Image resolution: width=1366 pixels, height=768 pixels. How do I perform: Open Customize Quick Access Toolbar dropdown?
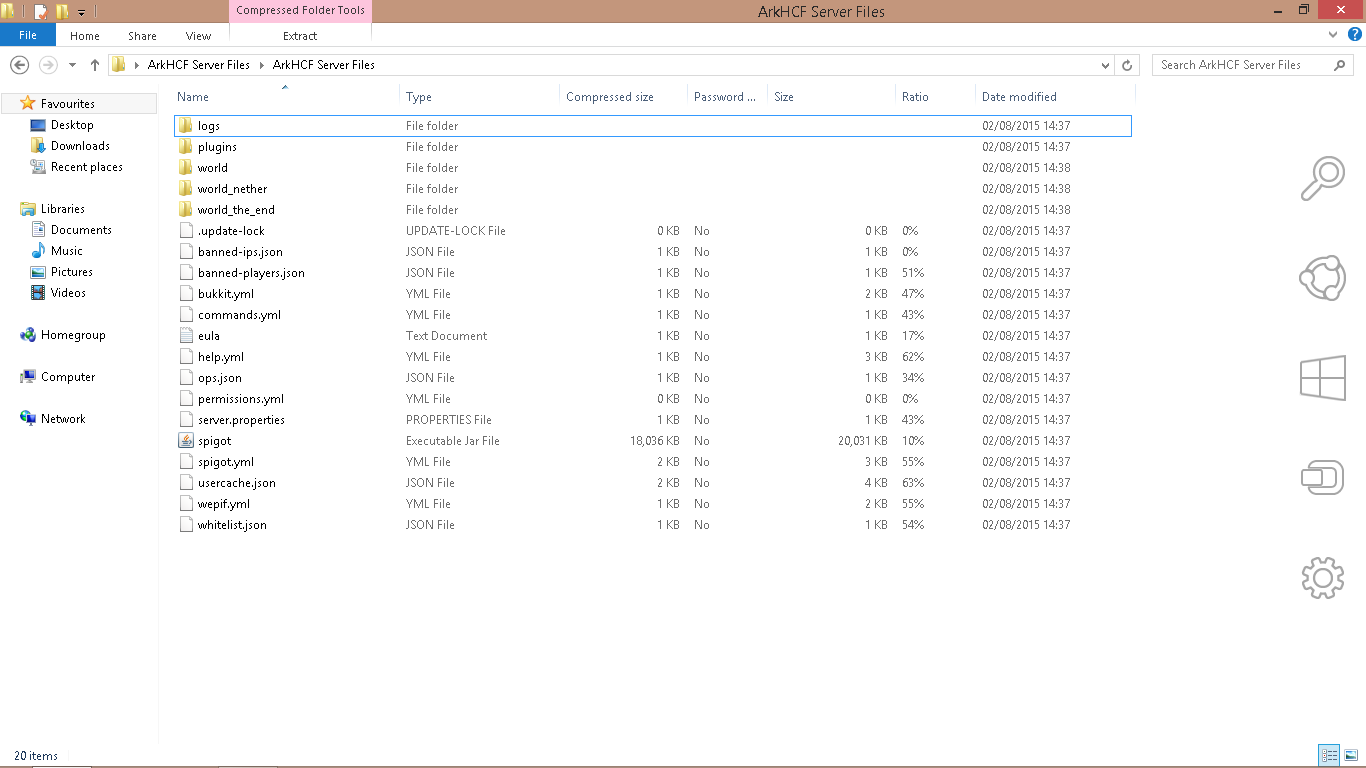(81, 13)
